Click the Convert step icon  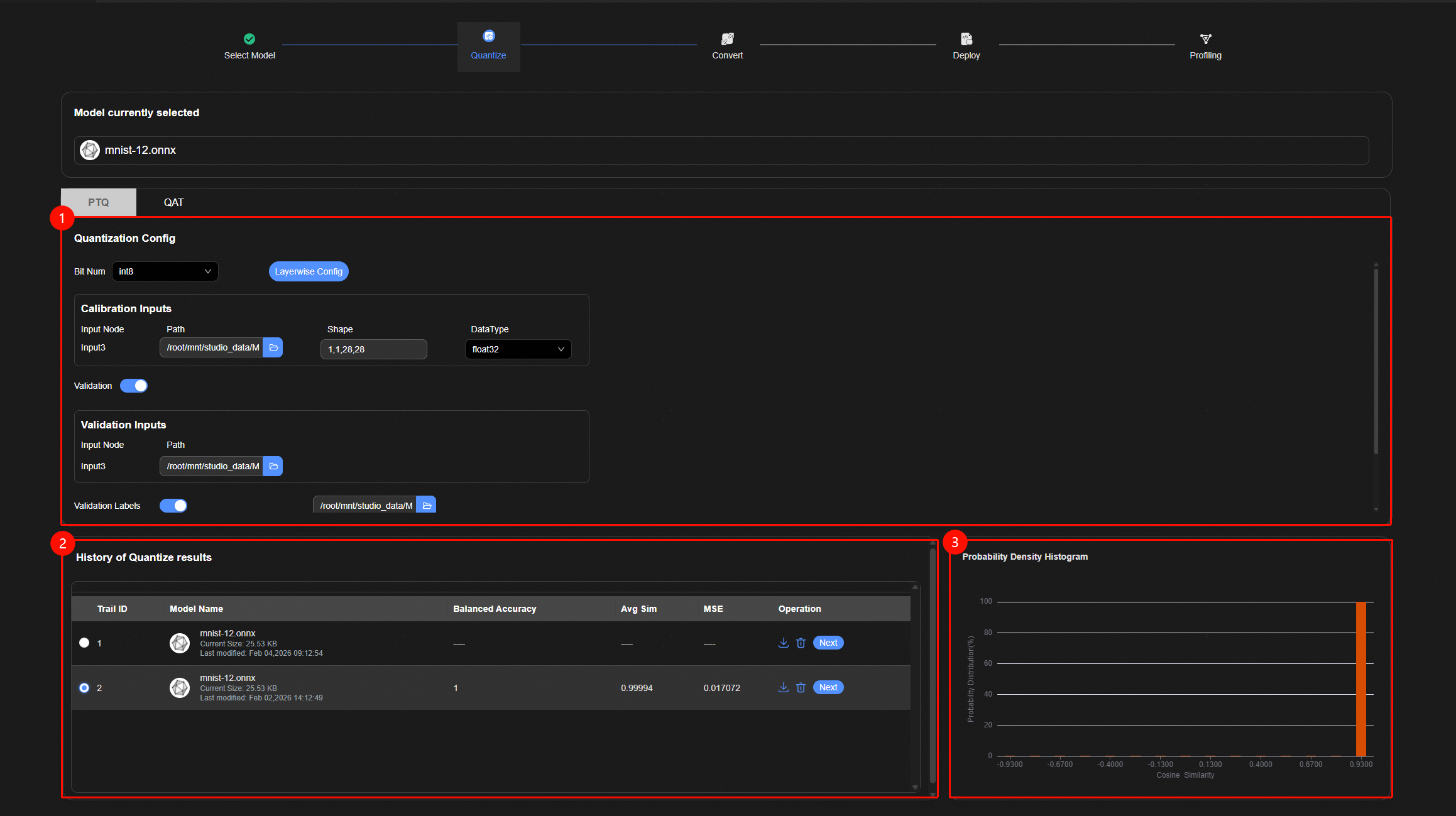coord(727,39)
